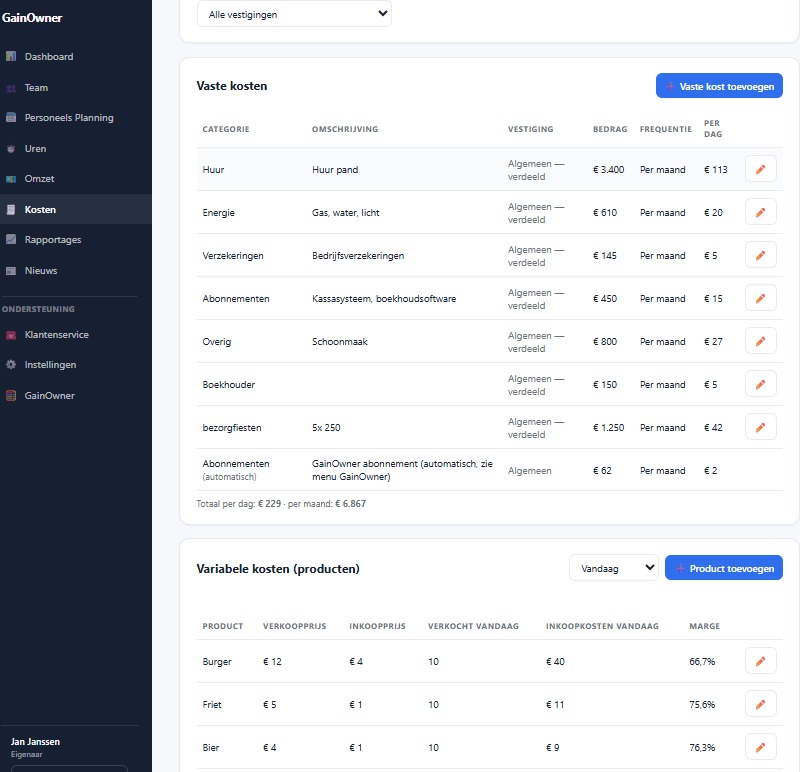This screenshot has width=800, height=772.
Task: Edit the Bier product row
Action: pos(760,746)
